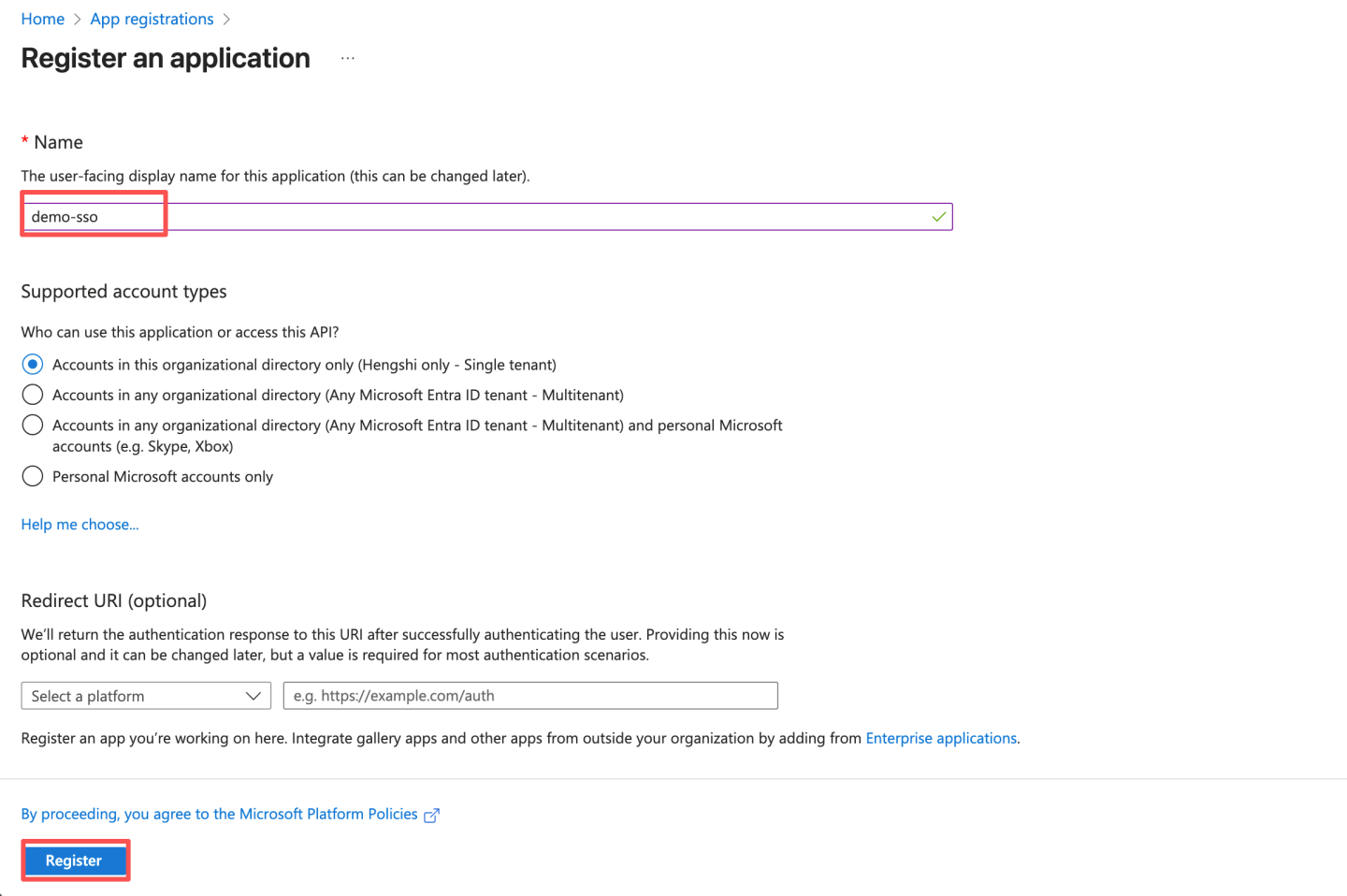The height and width of the screenshot is (896, 1347).
Task: Open the Help me choose link
Action: click(x=80, y=525)
